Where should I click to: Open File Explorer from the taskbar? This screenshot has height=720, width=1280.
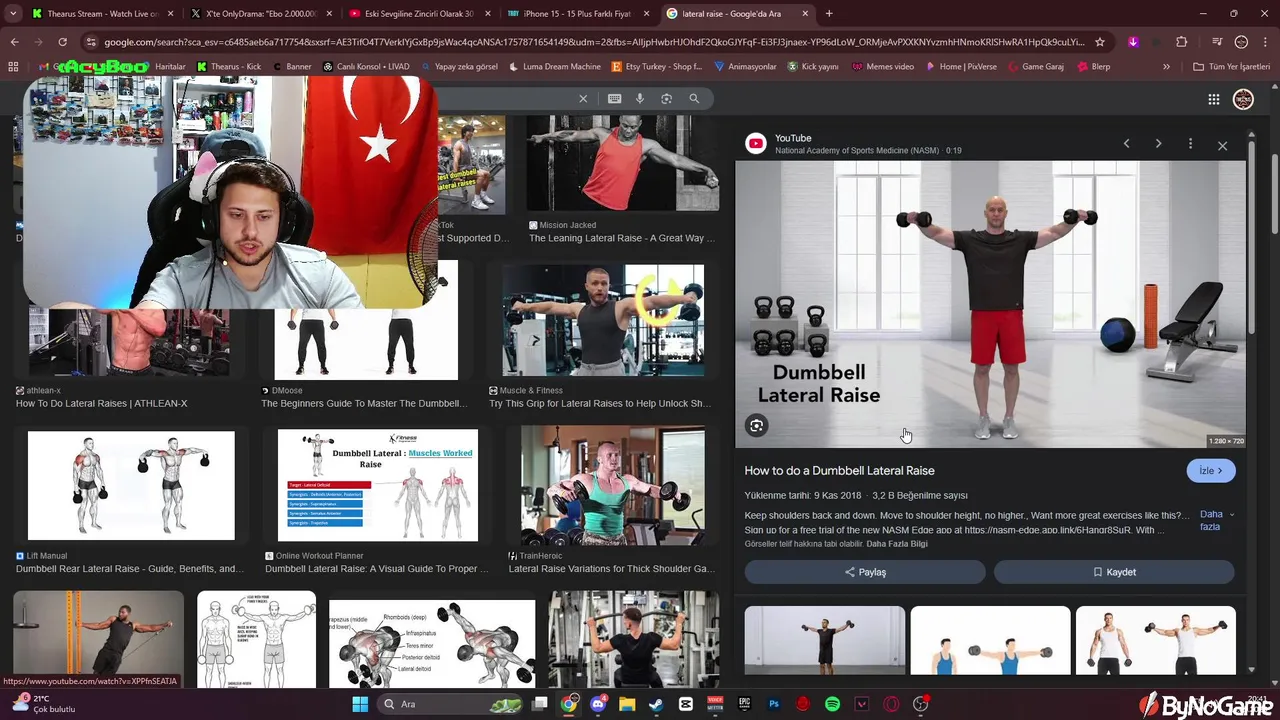point(627,704)
